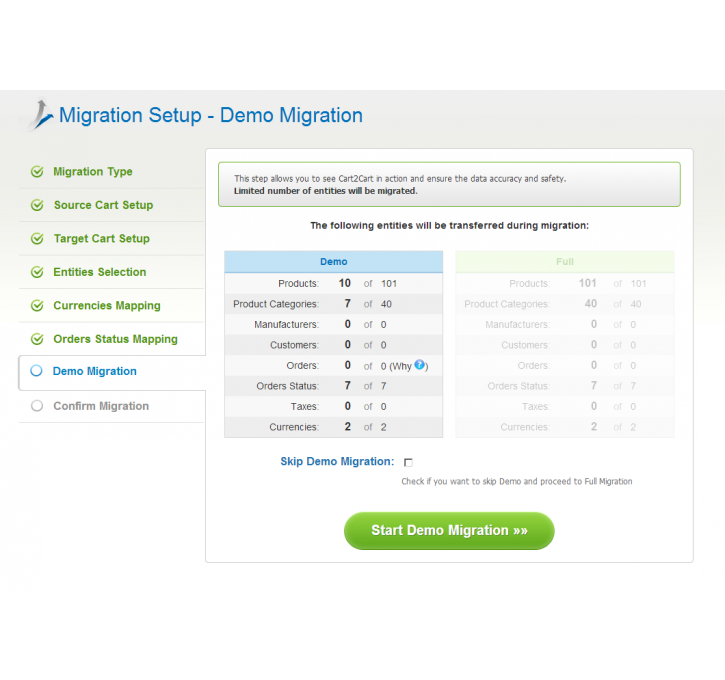725x680 pixels.
Task: Go to Source Cart Setup step
Action: point(103,205)
